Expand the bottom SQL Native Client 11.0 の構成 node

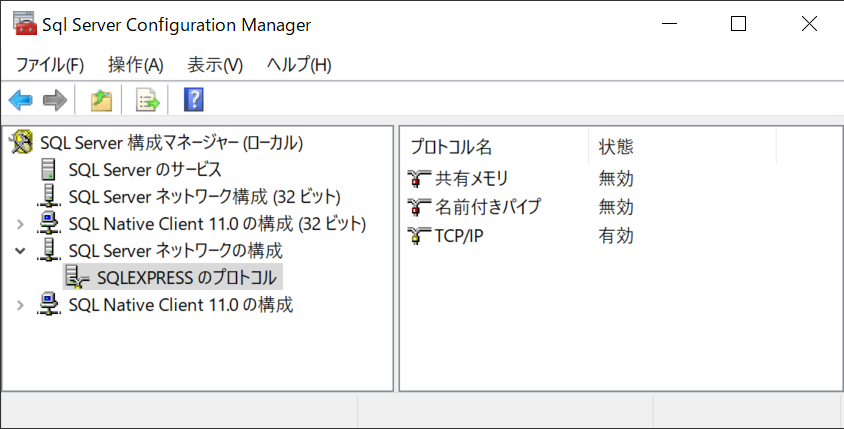21,305
